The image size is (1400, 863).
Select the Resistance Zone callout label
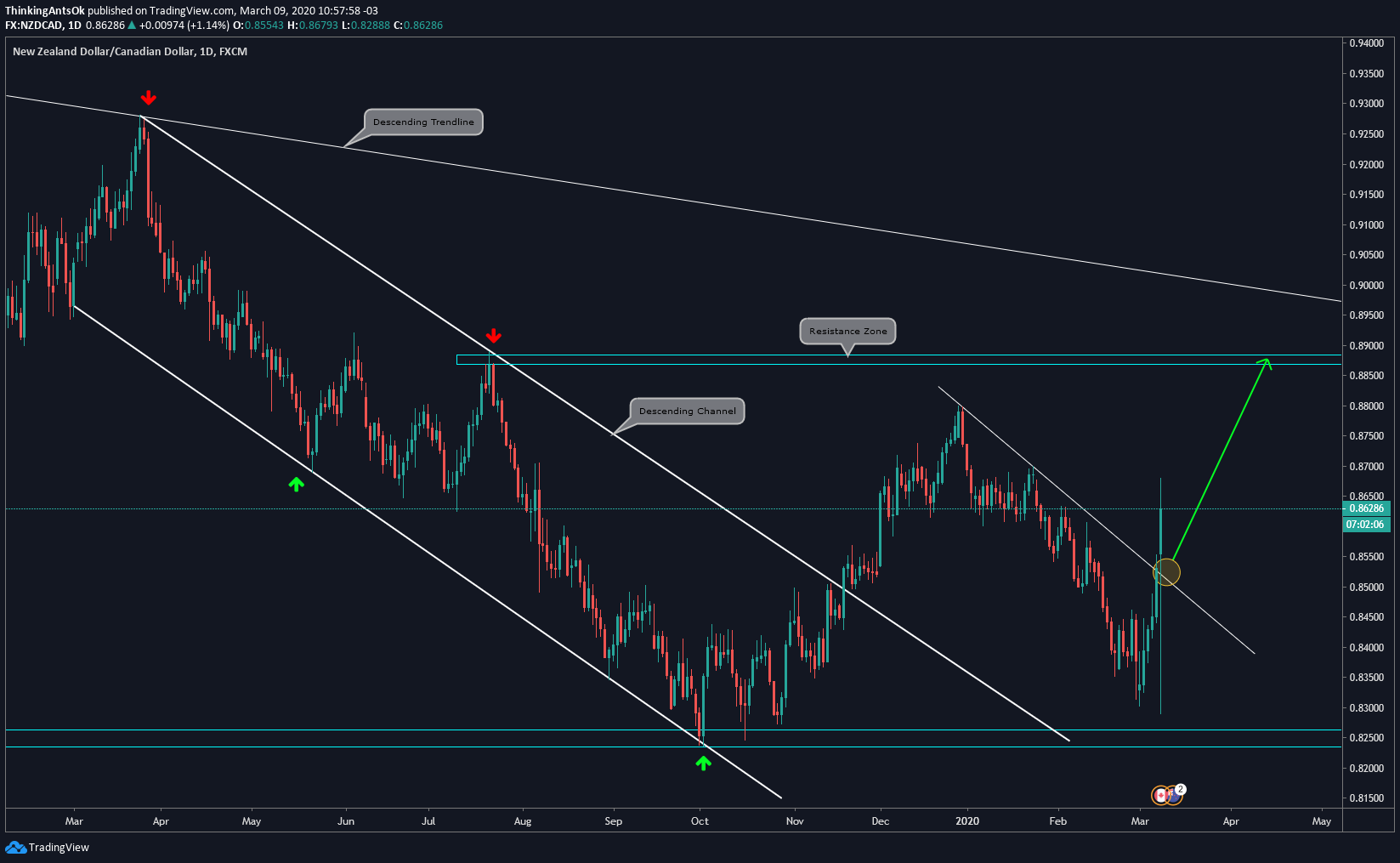coord(847,331)
